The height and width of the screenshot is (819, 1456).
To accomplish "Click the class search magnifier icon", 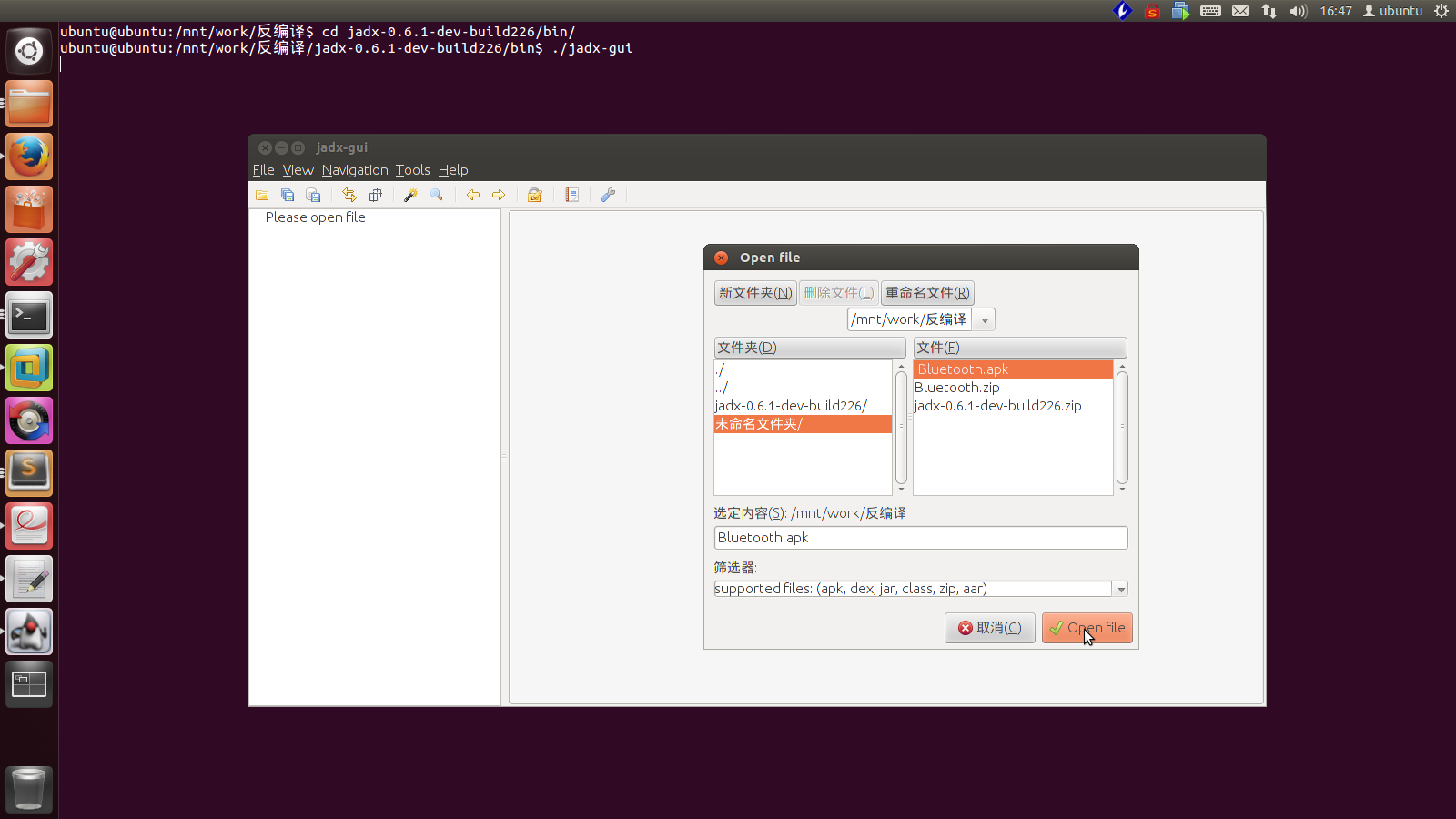I will pyautogui.click(x=437, y=195).
